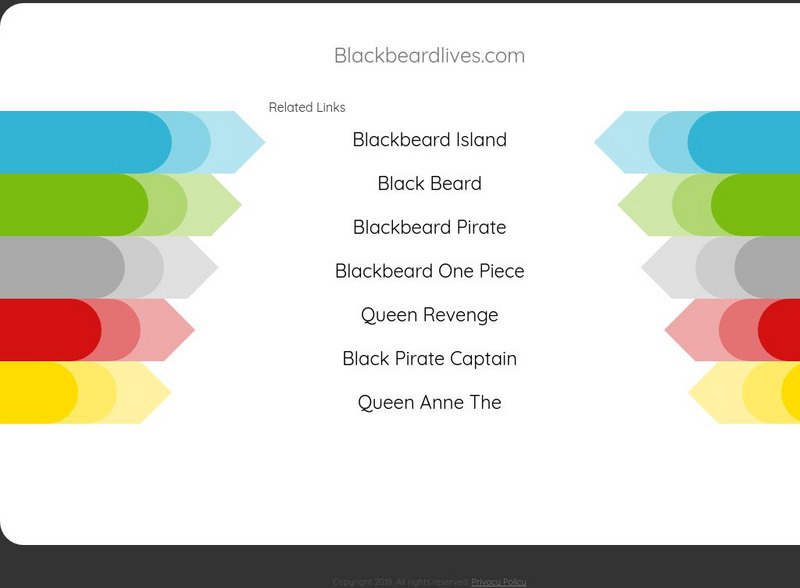Click the green arrow on the left
Viewport: 800px width, 588px height.
[110, 205]
